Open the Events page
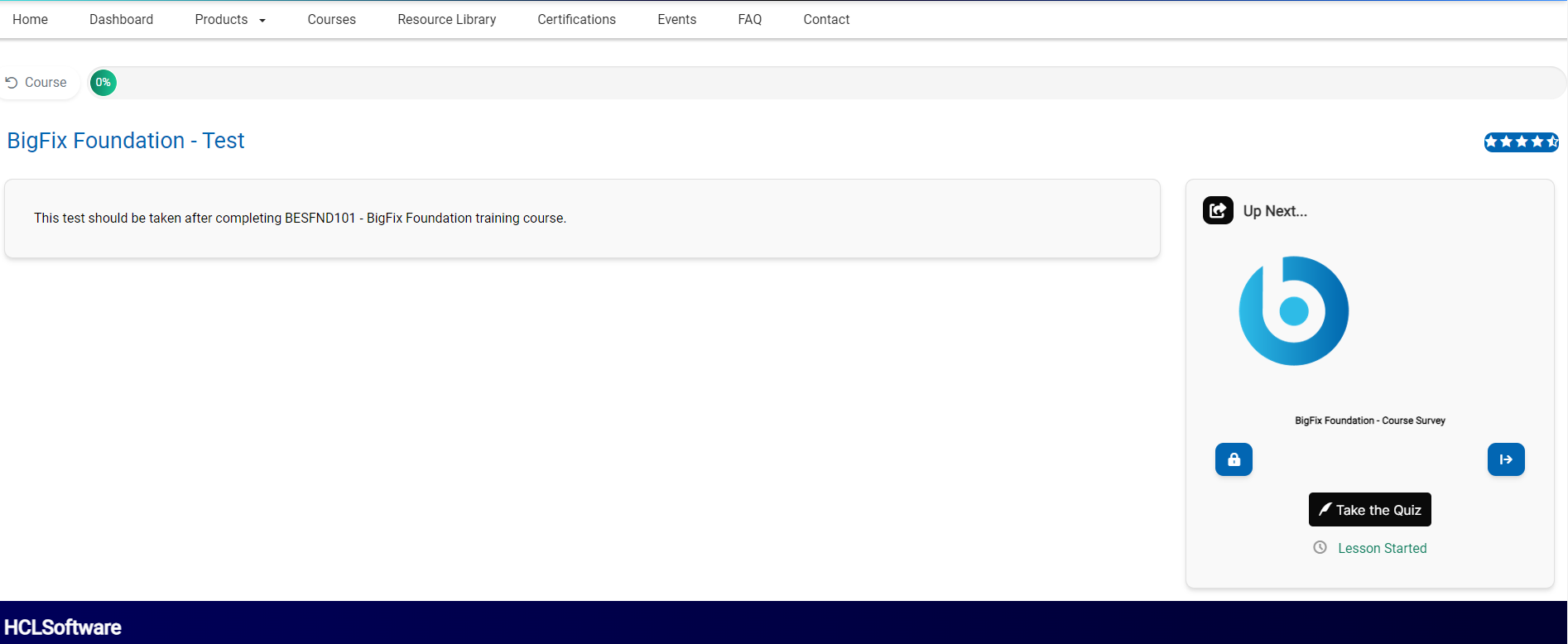The image size is (1568, 644). [676, 19]
